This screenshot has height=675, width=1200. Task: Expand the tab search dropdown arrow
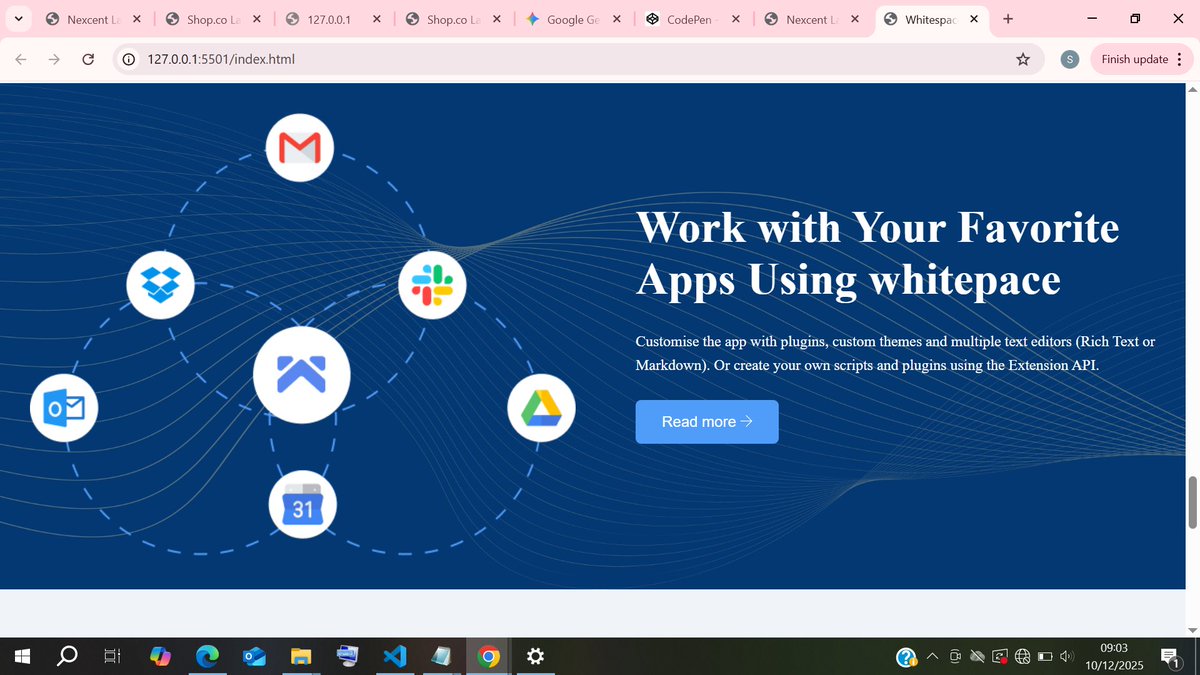pyautogui.click(x=18, y=19)
